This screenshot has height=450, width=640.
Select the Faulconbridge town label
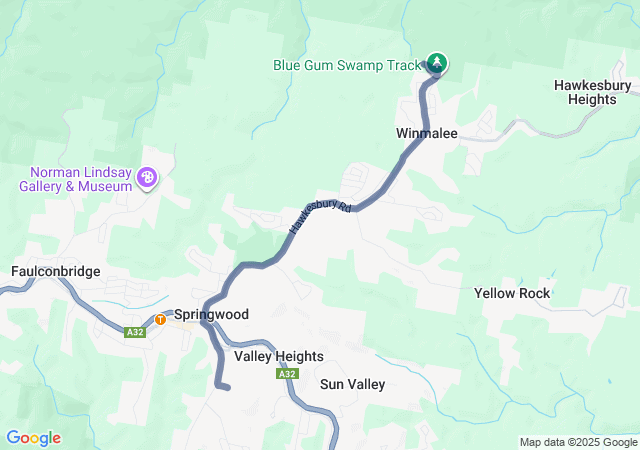56,271
